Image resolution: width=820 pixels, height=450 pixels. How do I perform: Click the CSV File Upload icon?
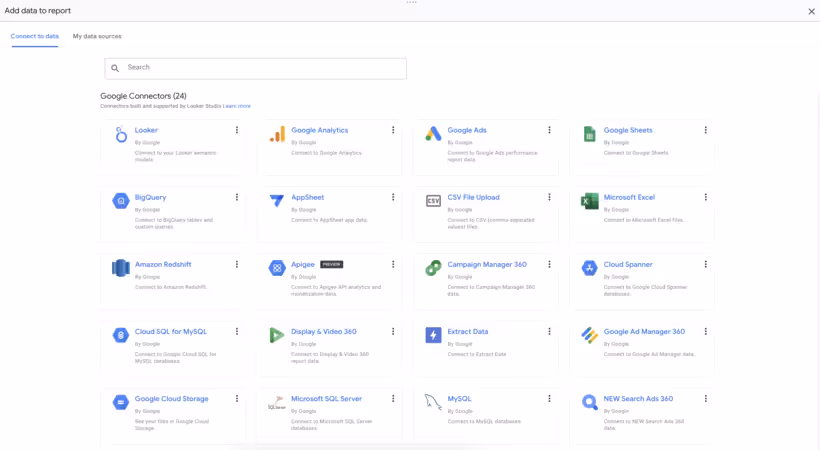pyautogui.click(x=433, y=201)
